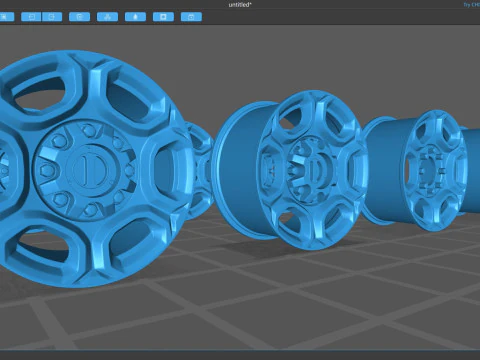Click the toolbar button left of the tree icon

tap(79, 17)
